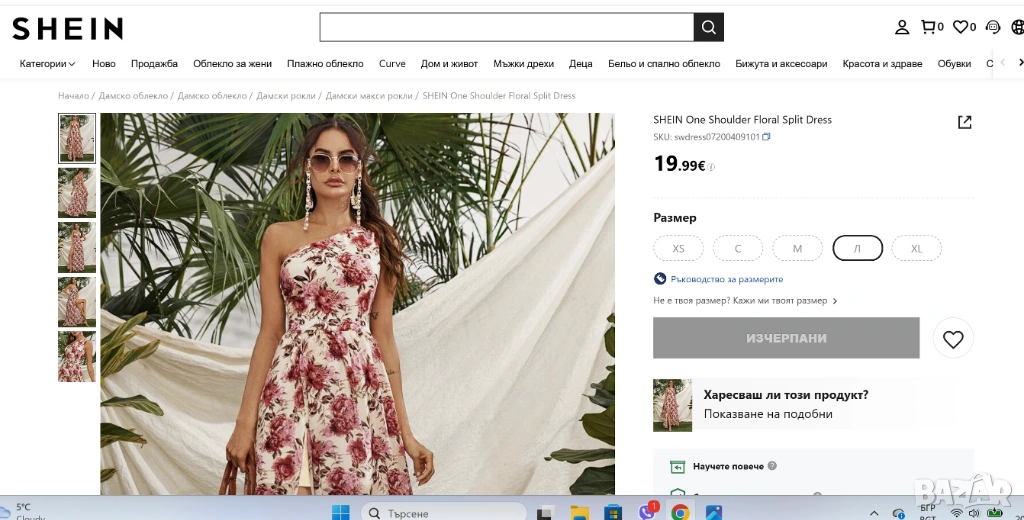
Task: Click Дамски макси рокли breadcrumb
Action: pyautogui.click(x=369, y=95)
